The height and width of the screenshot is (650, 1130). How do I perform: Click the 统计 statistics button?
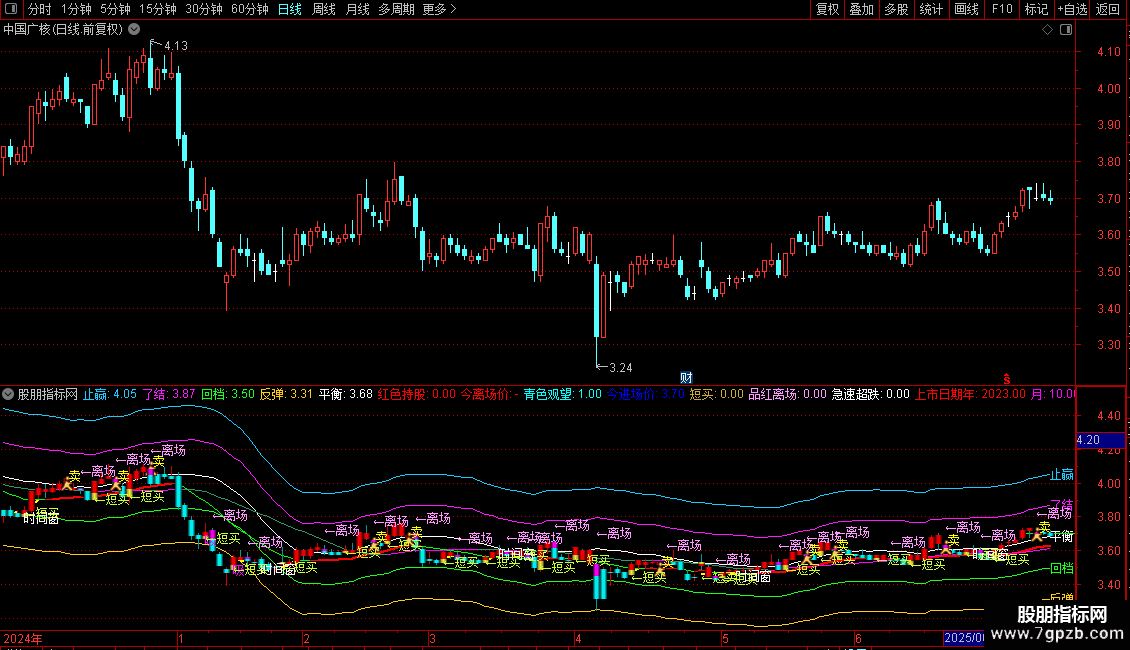tap(930, 9)
